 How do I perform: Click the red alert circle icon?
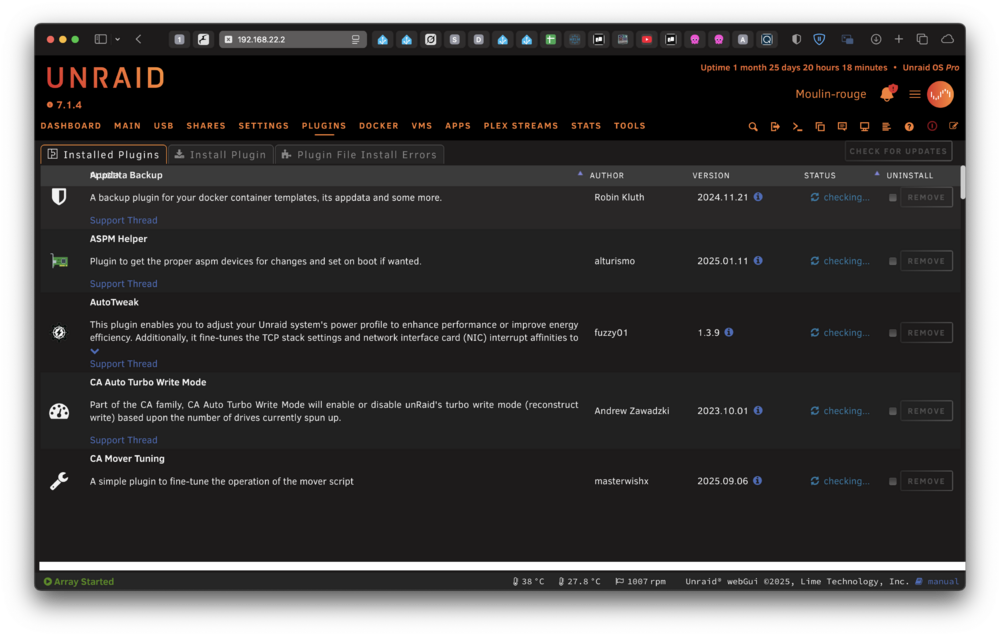(x=932, y=126)
